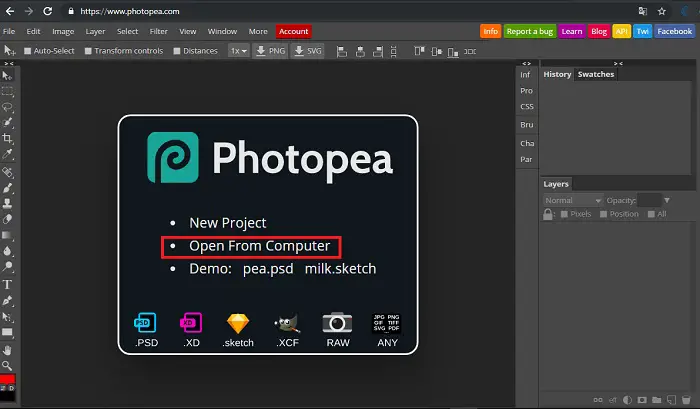Select the Crop tool
The width and height of the screenshot is (700, 409).
click(8, 138)
